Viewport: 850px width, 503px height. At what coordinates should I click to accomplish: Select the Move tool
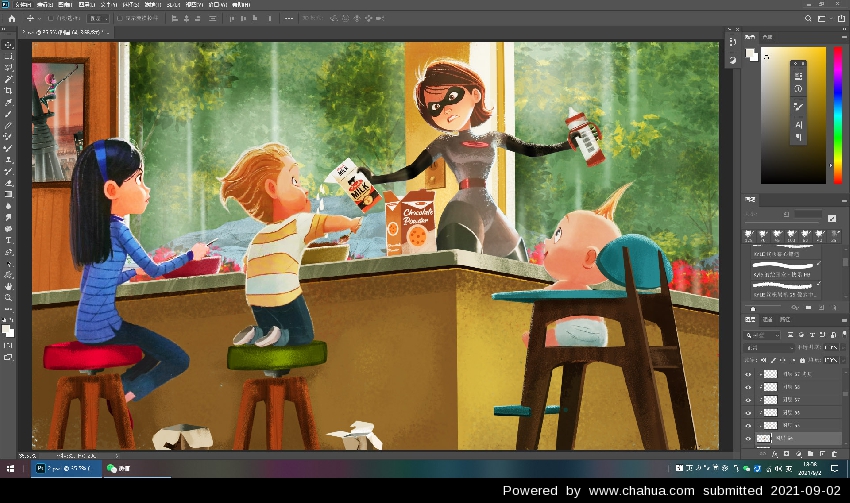point(8,45)
